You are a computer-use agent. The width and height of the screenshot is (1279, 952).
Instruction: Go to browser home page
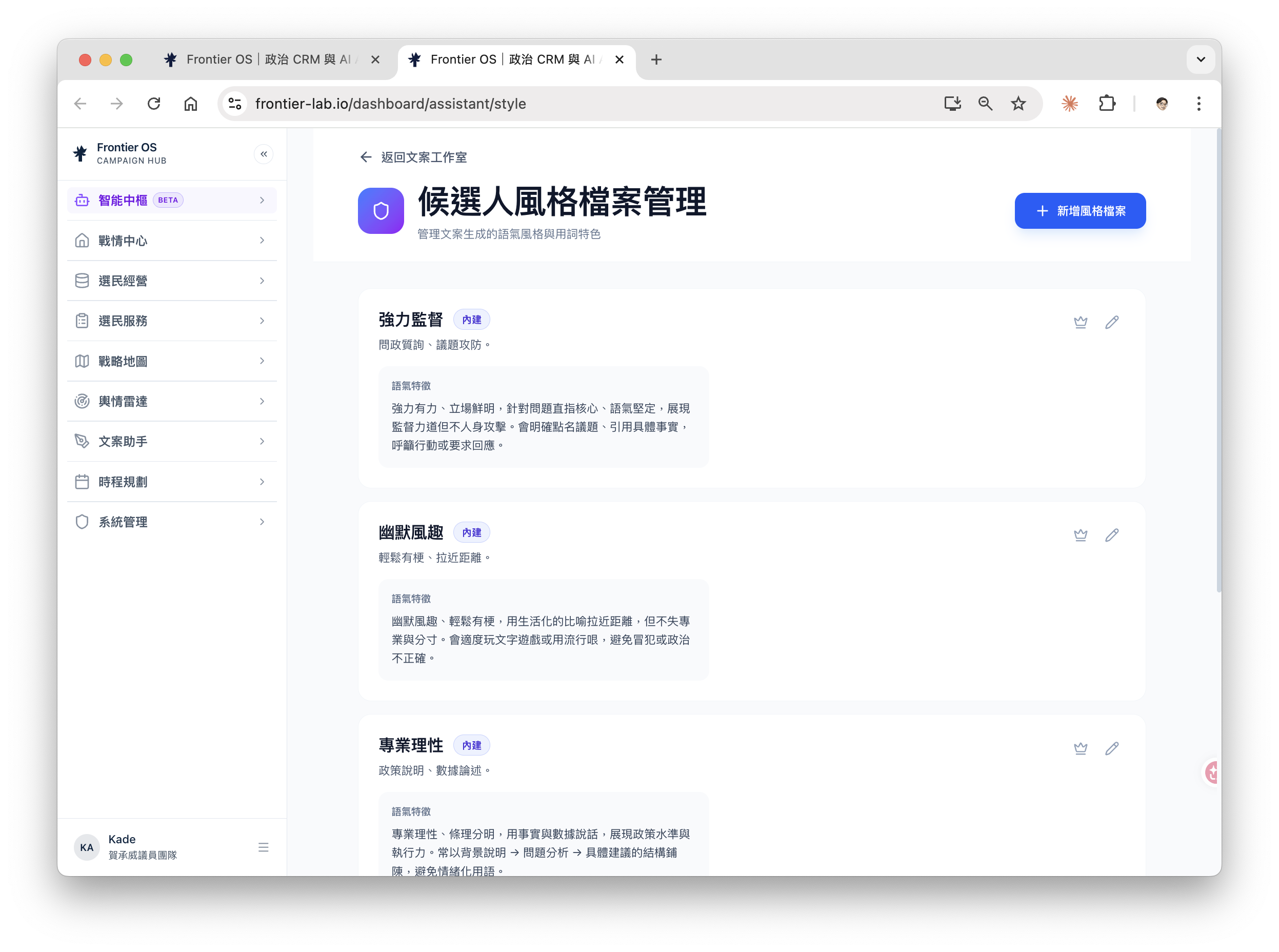coord(191,104)
